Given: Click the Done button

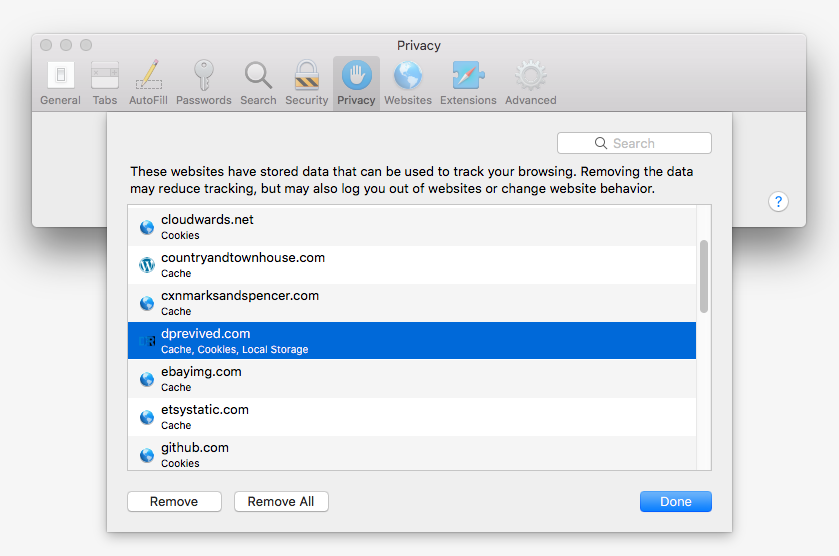Looking at the screenshot, I should coord(676,501).
